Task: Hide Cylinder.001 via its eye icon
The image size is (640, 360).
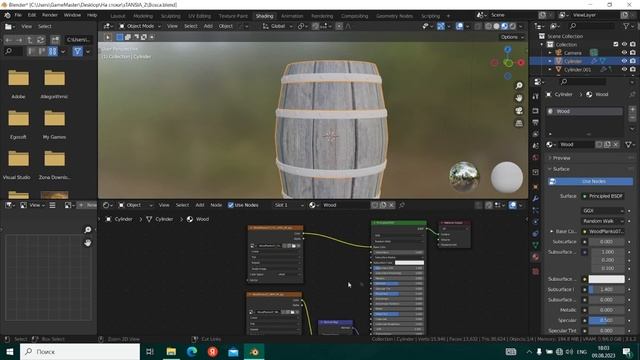Action: point(624,69)
